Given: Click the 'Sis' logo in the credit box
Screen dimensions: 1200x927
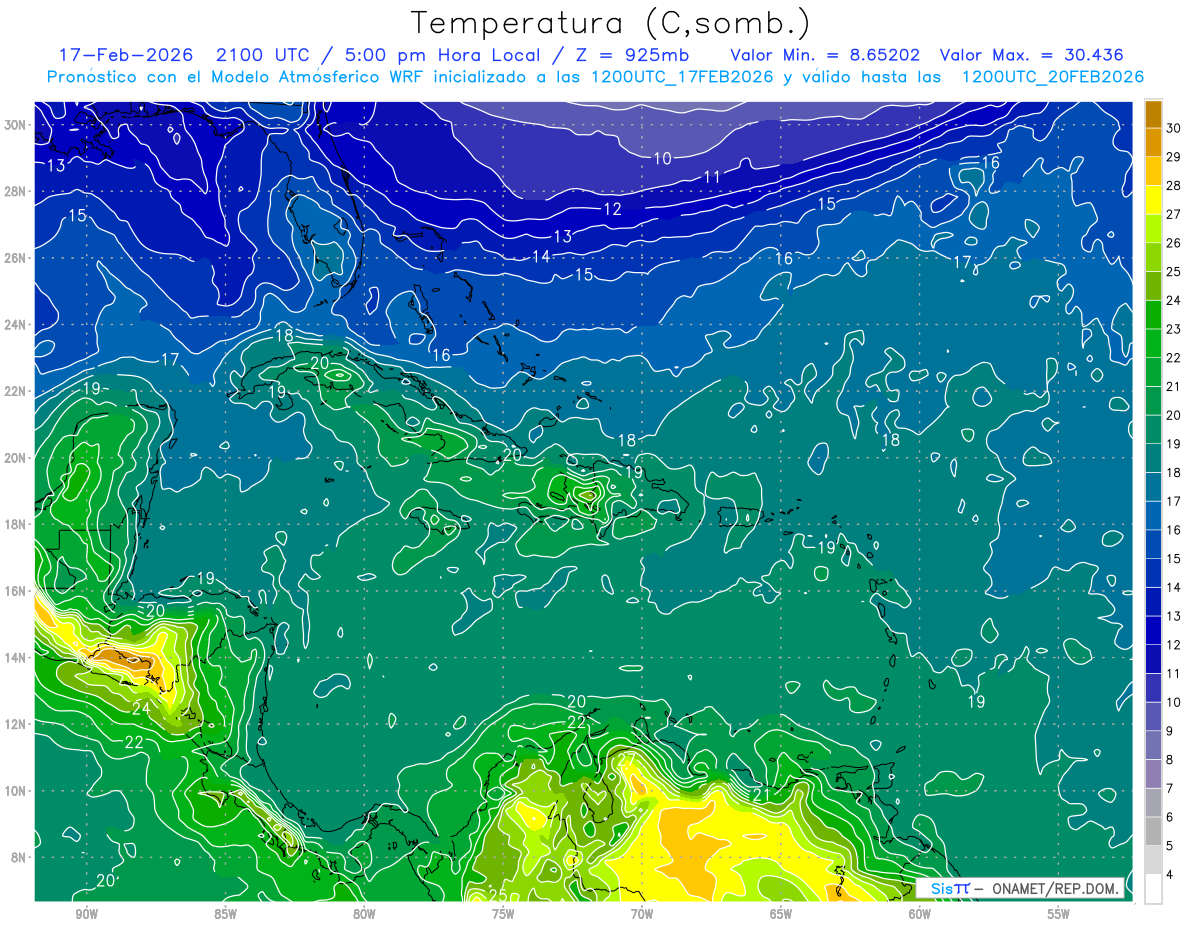Looking at the screenshot, I should pyautogui.click(x=941, y=889).
